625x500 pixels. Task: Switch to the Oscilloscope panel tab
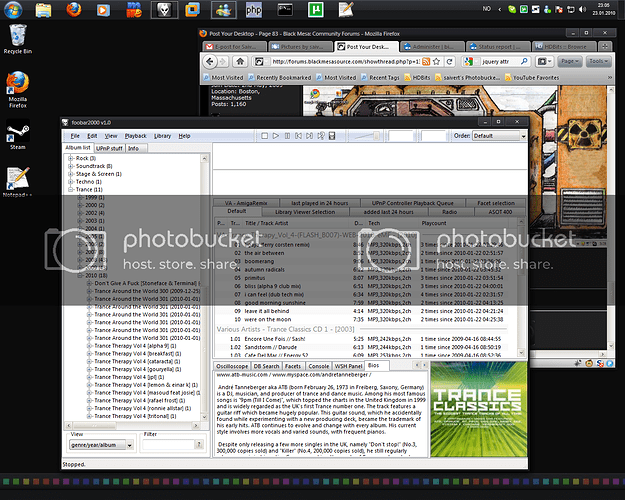point(236,366)
